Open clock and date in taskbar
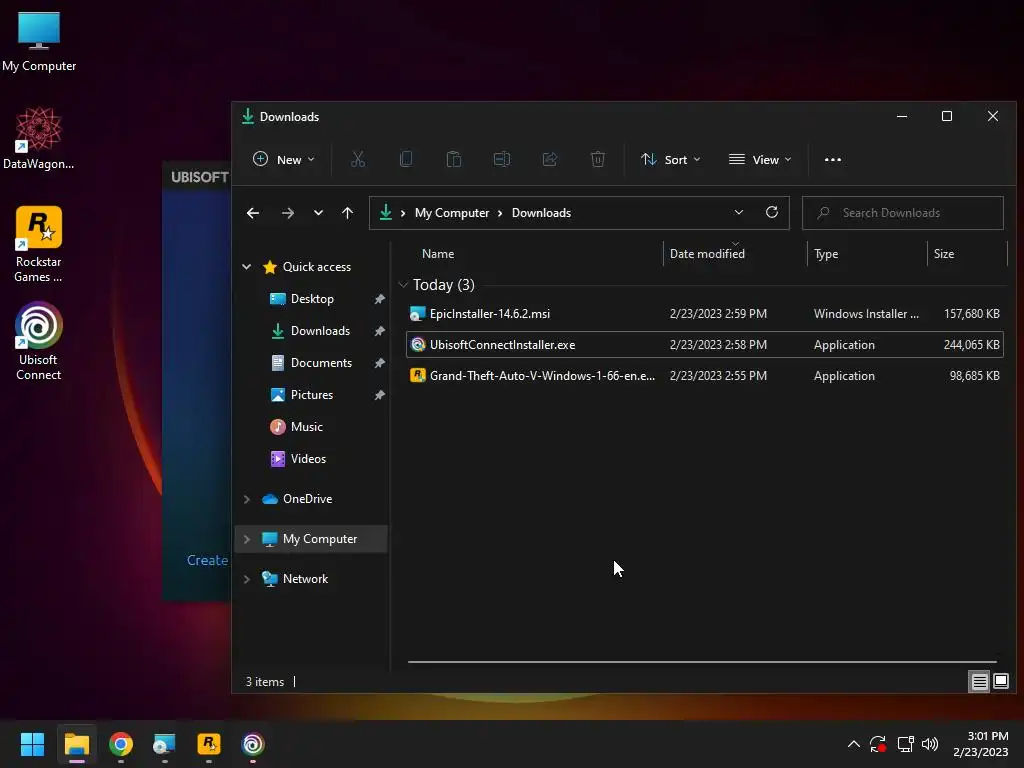This screenshot has width=1024, height=768. coord(980,744)
